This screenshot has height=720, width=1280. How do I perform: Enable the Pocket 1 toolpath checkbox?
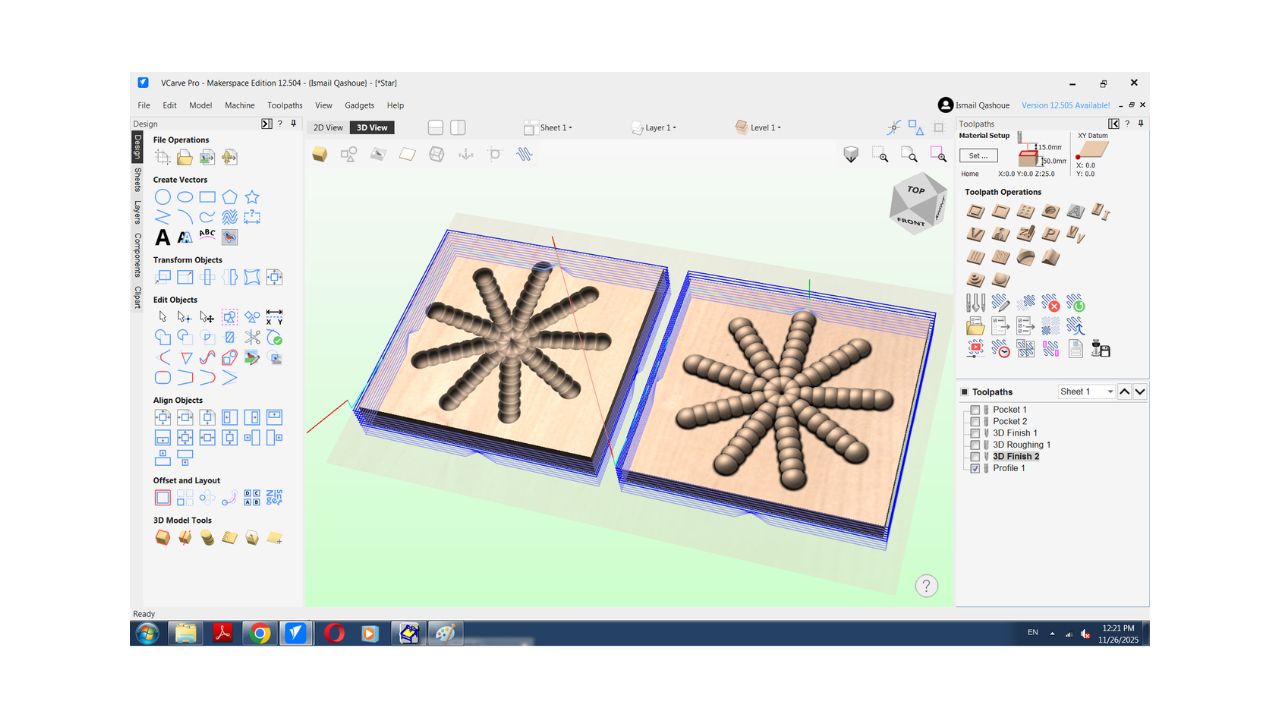(975, 410)
